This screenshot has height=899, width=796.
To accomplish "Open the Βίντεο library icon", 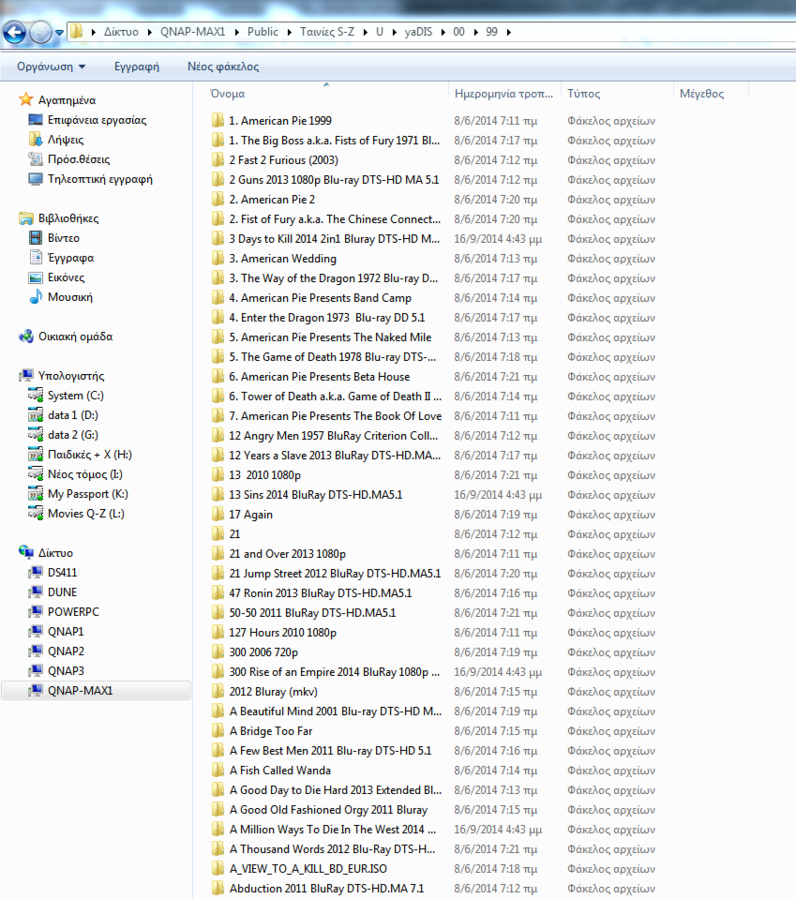I will pos(36,237).
